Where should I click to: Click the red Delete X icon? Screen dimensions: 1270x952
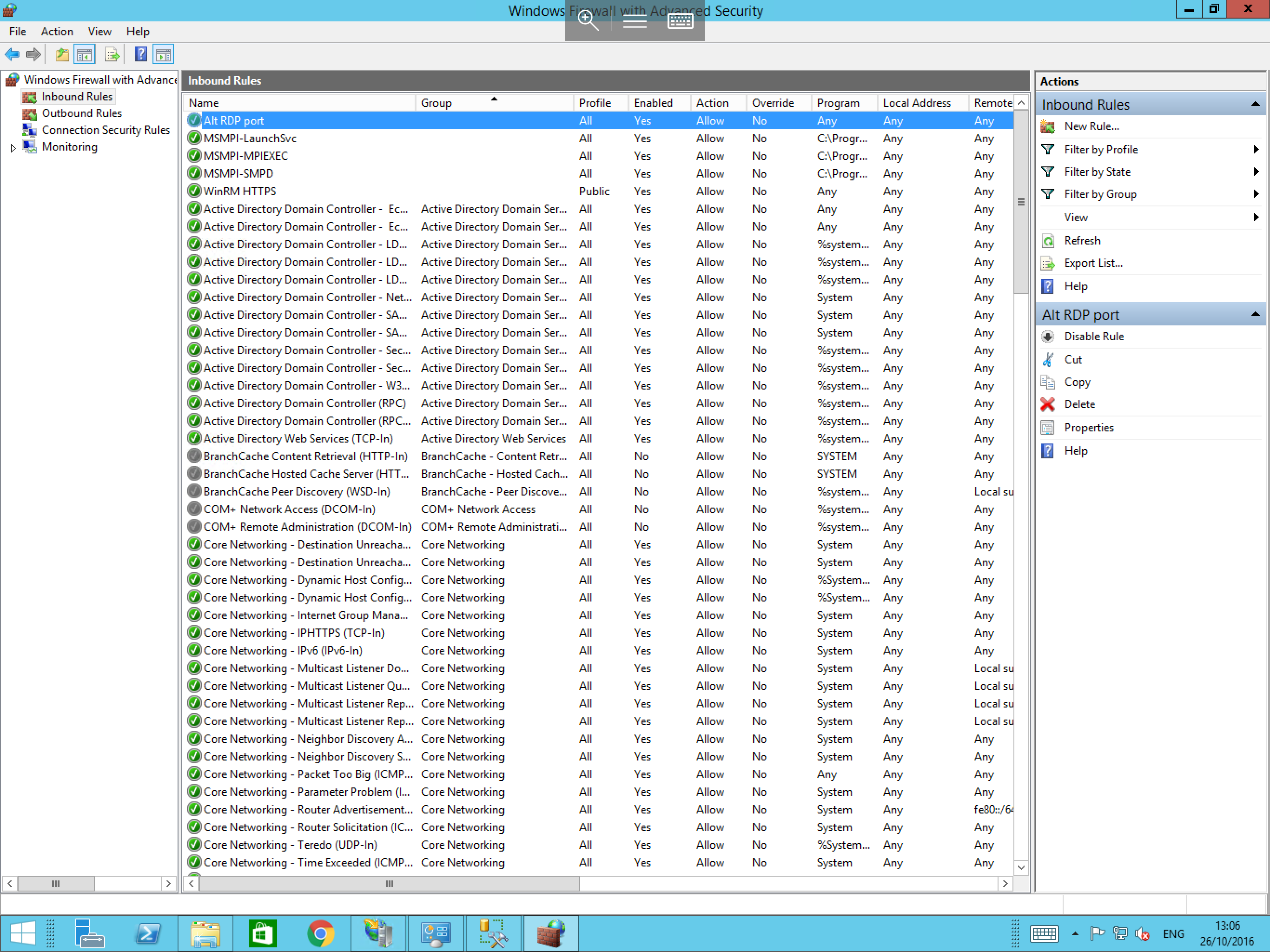(x=1048, y=405)
